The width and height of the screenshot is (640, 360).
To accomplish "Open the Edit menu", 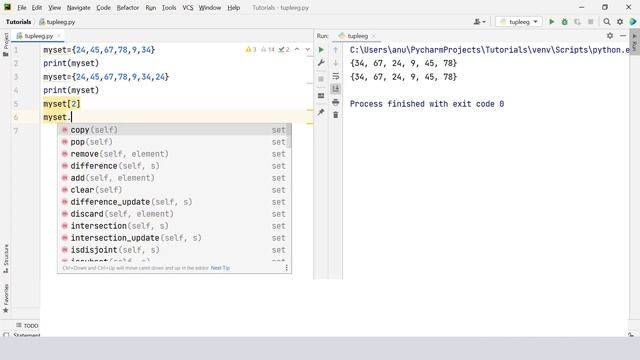I will pos(37,7).
